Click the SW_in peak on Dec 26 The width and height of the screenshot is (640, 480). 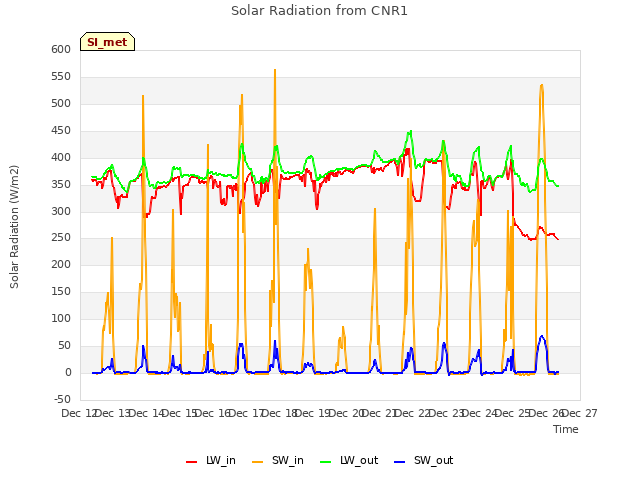(542, 85)
